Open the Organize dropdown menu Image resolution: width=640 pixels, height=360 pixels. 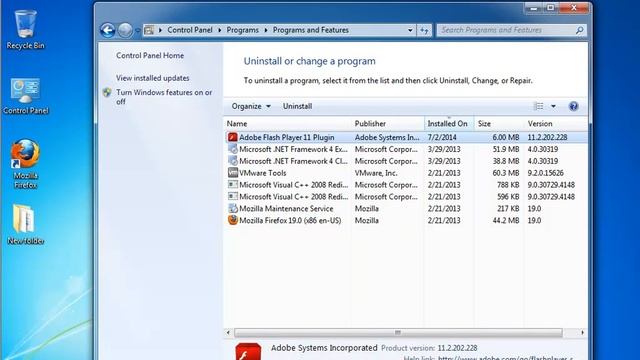(x=251, y=106)
